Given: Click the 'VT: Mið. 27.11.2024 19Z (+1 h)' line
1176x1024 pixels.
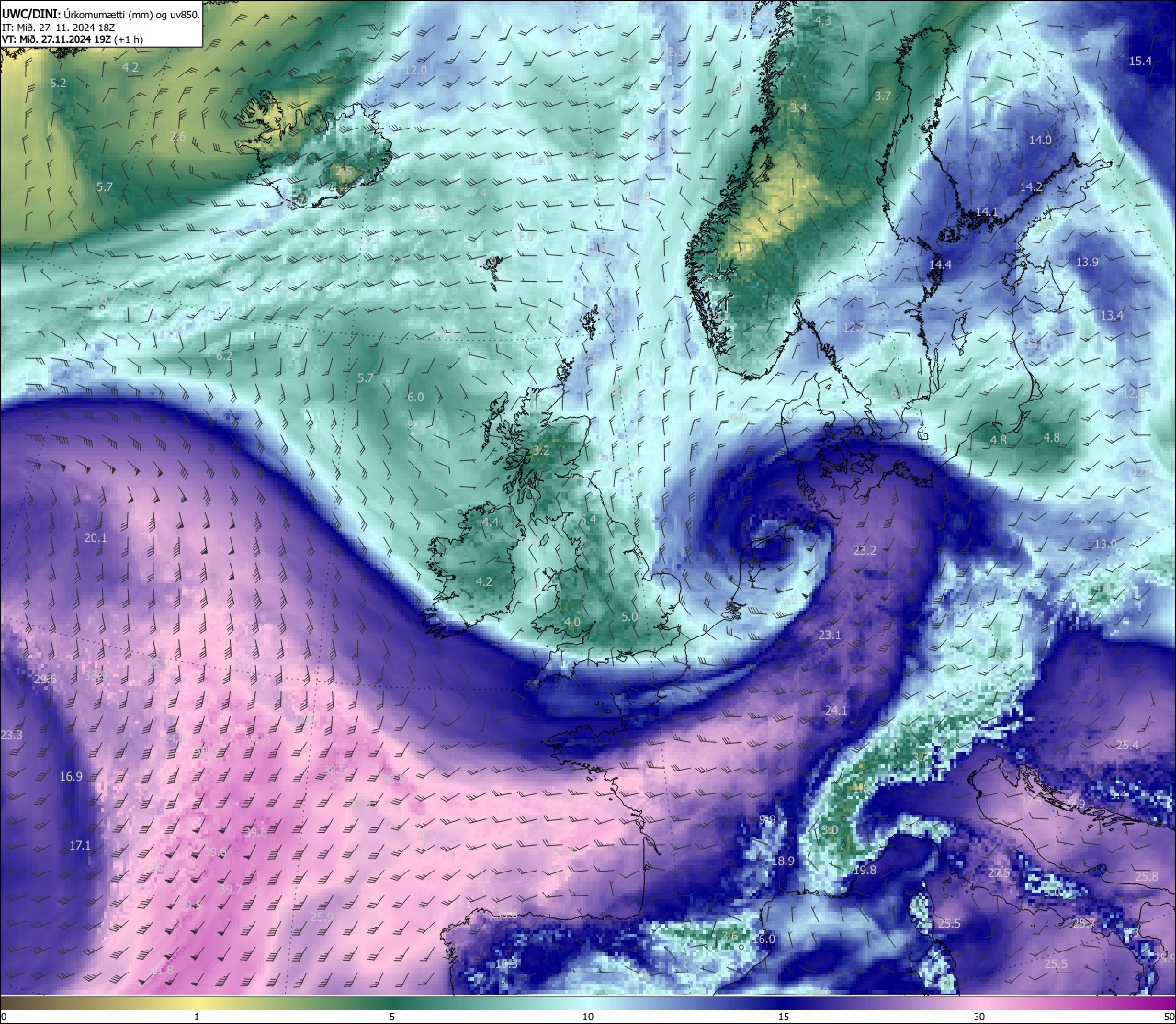Looking at the screenshot, I should point(73,39).
